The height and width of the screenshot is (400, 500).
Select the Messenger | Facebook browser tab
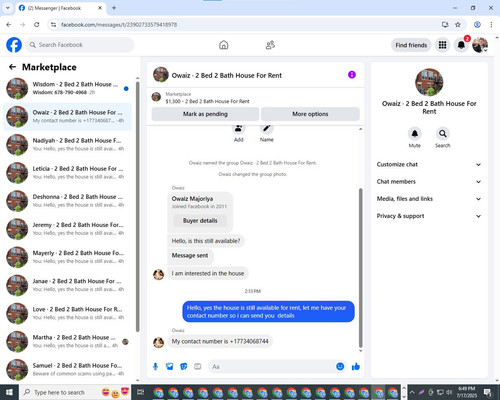tap(60, 8)
